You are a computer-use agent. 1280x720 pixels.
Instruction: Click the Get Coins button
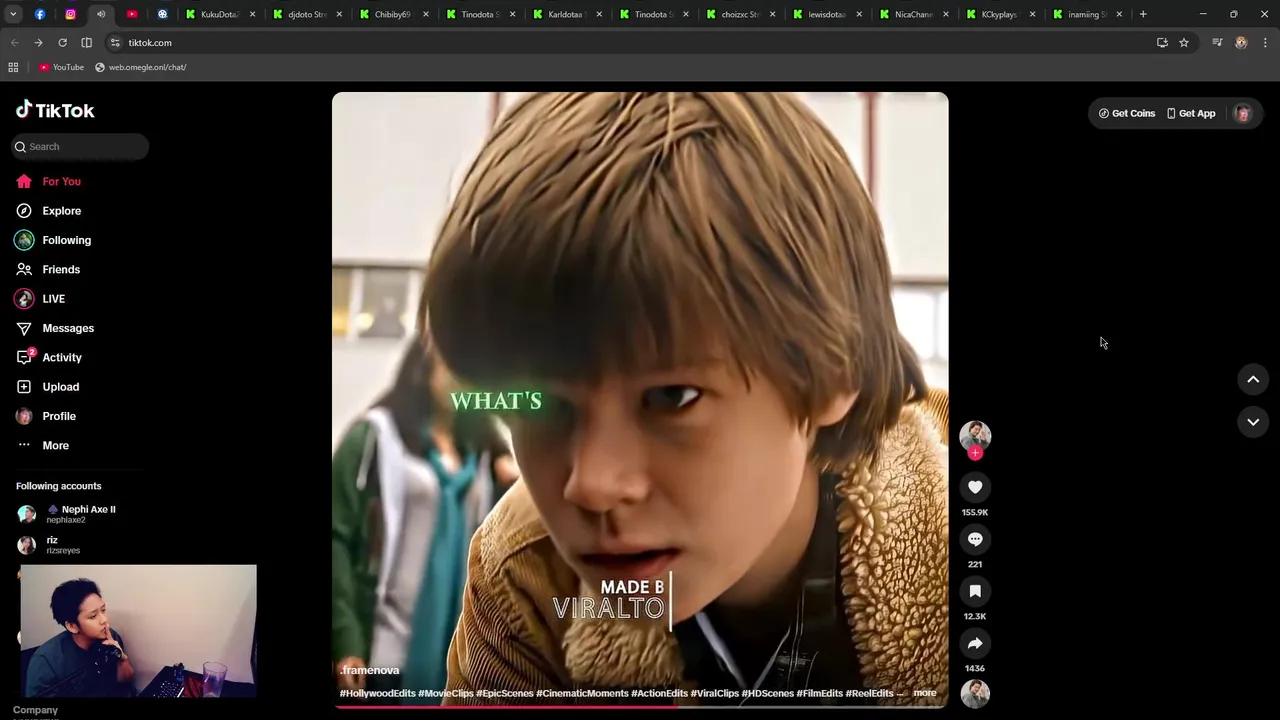tap(1127, 113)
